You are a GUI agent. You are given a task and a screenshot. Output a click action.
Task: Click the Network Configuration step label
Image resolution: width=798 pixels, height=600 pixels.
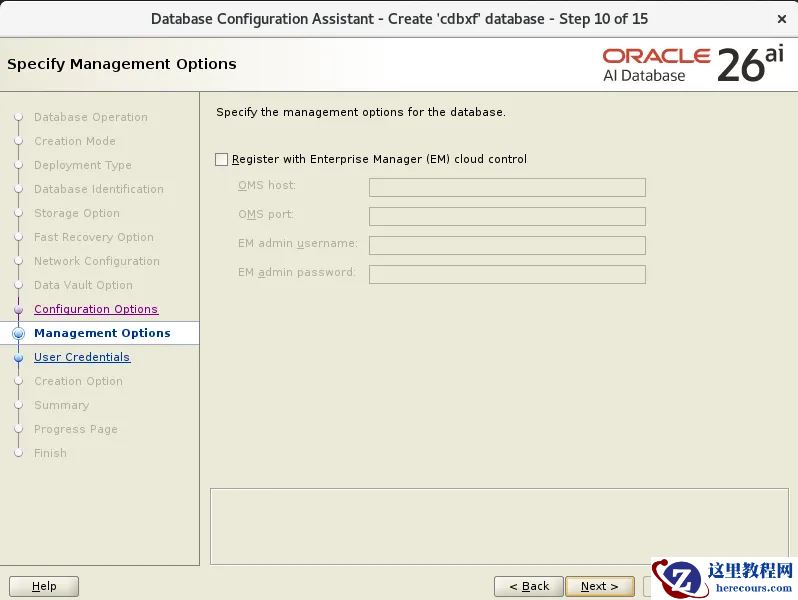pyautogui.click(x=97, y=261)
